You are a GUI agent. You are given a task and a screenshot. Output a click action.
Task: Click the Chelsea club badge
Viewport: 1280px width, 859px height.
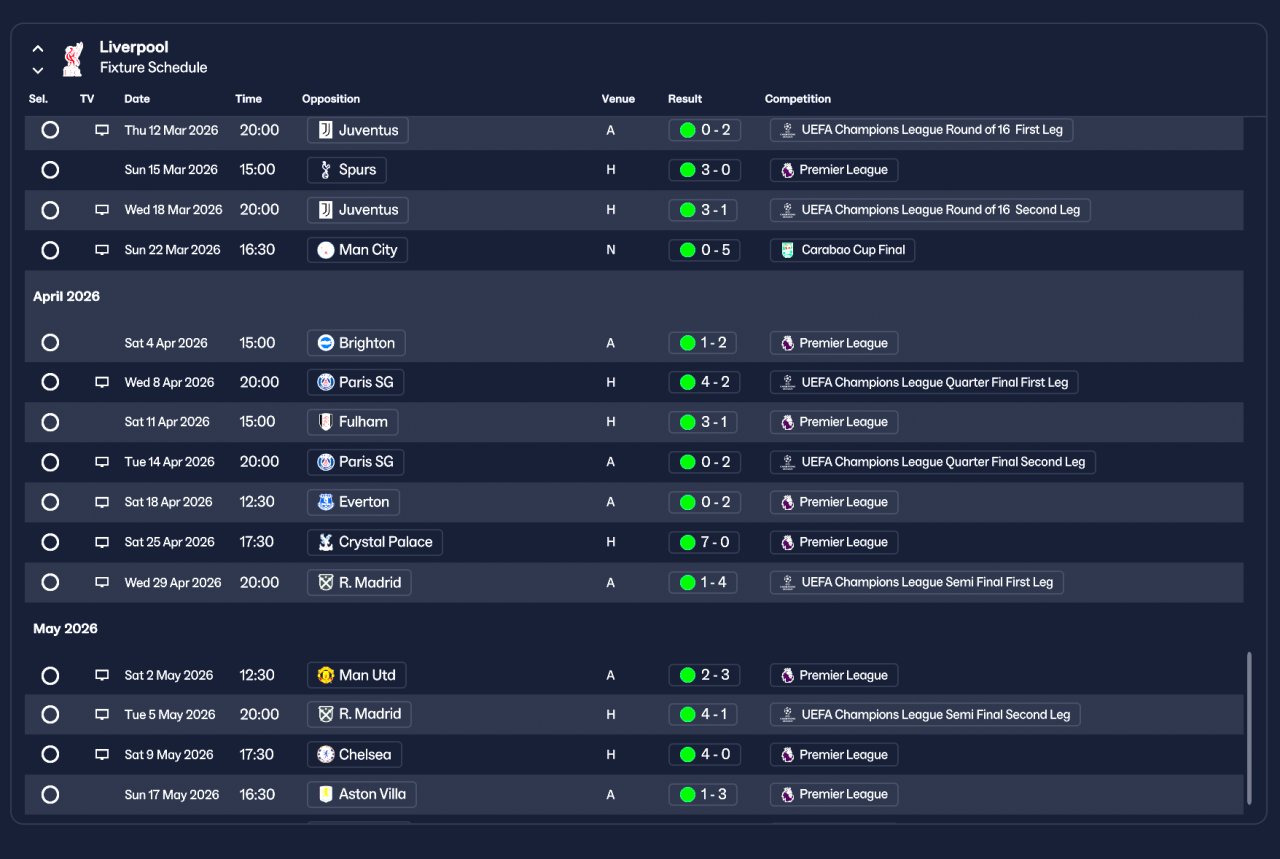coord(325,754)
